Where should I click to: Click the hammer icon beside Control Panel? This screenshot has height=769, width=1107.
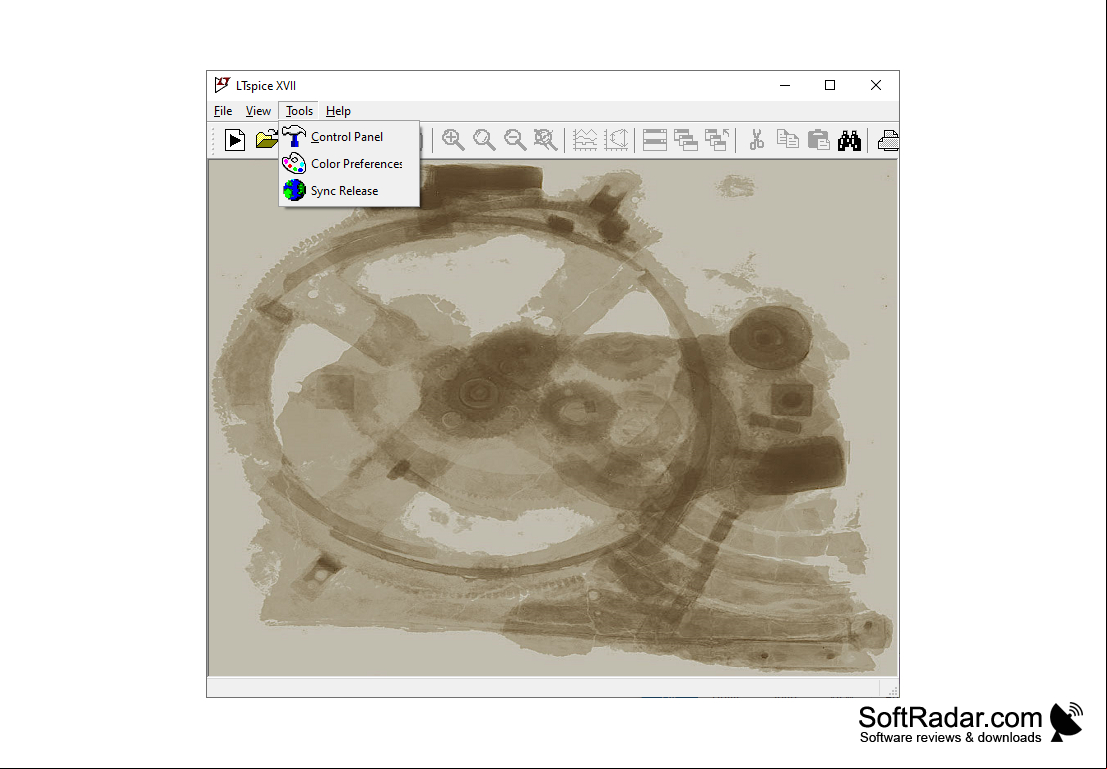(x=294, y=136)
